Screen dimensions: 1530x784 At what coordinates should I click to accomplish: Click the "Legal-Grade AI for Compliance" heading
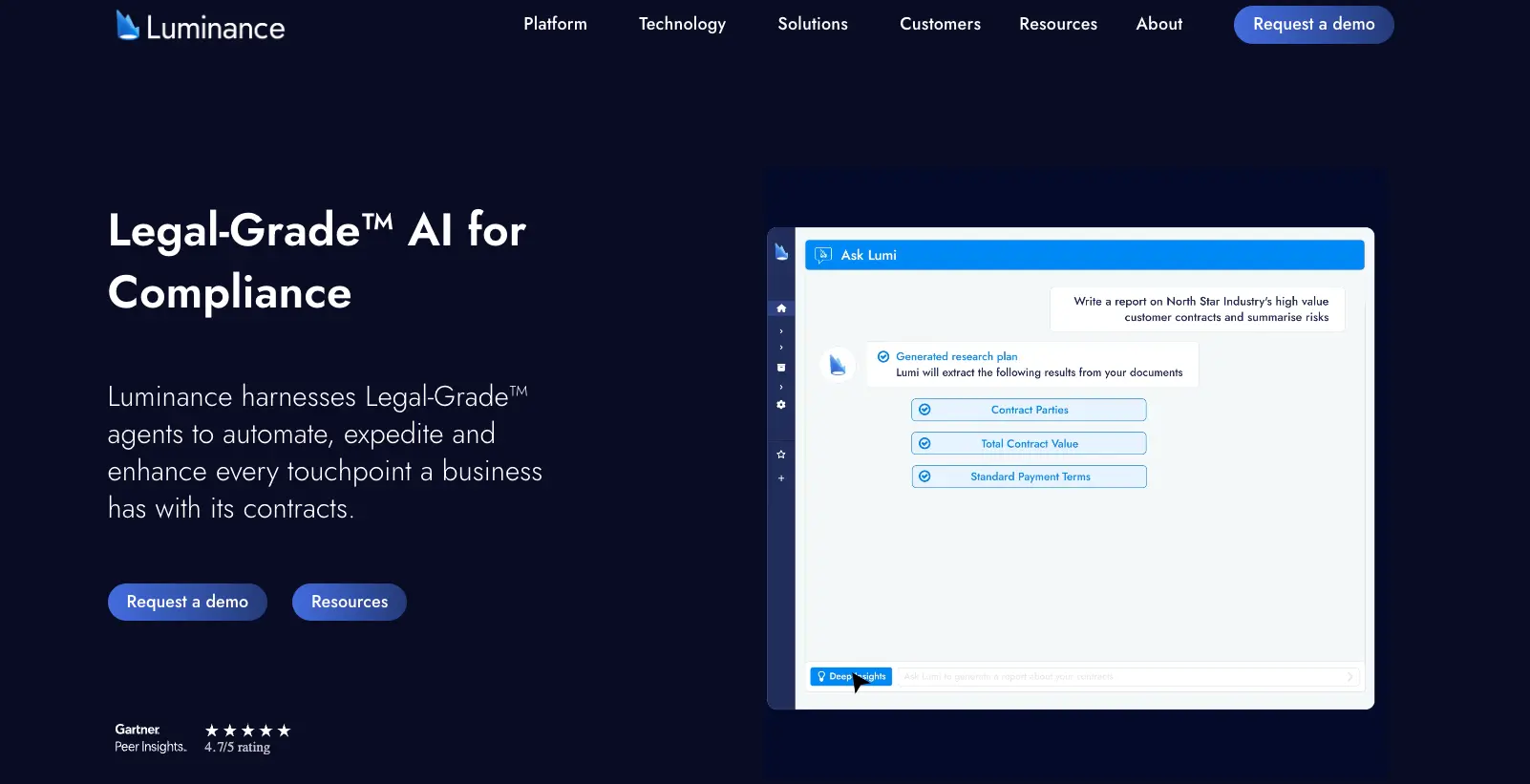pos(317,261)
